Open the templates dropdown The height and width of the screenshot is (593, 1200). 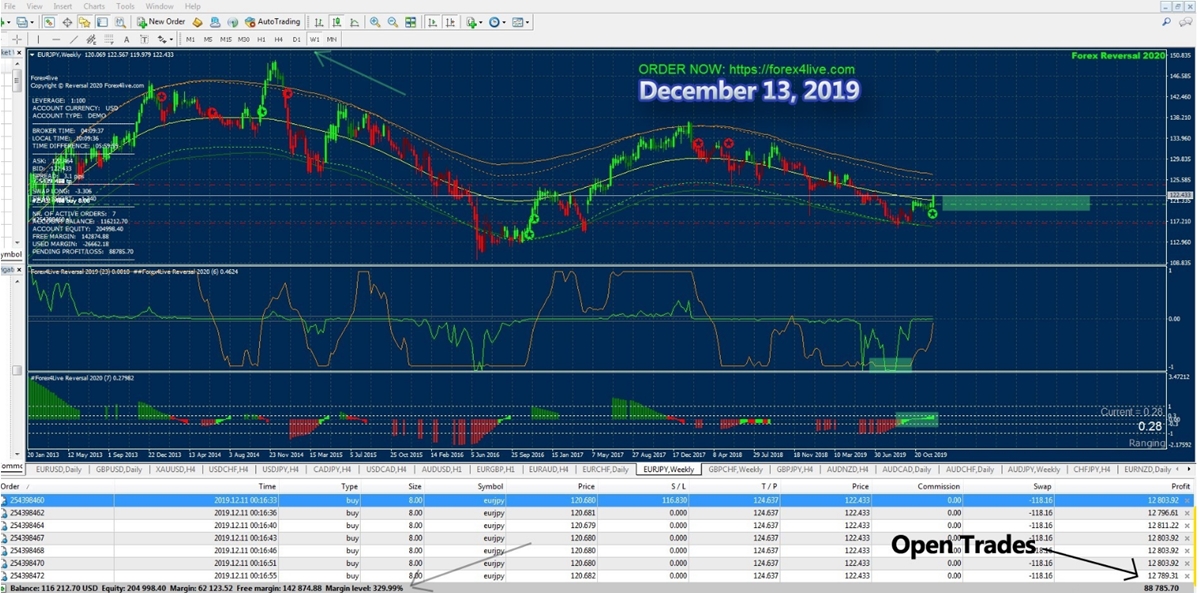click(527, 21)
